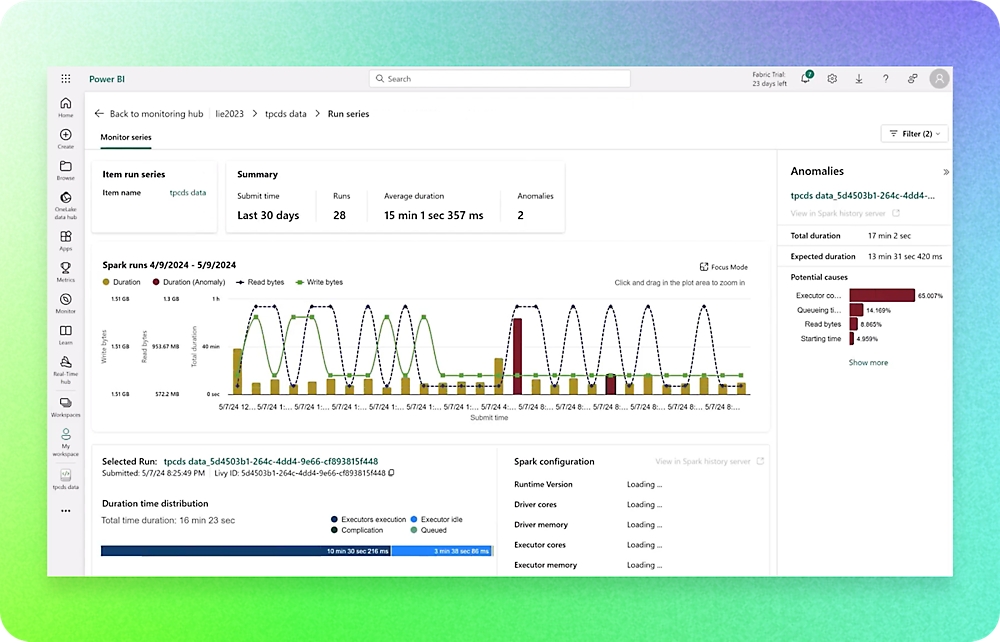Go to Home in the sidebar
Screen dimensions: 1000x642
[66, 106]
